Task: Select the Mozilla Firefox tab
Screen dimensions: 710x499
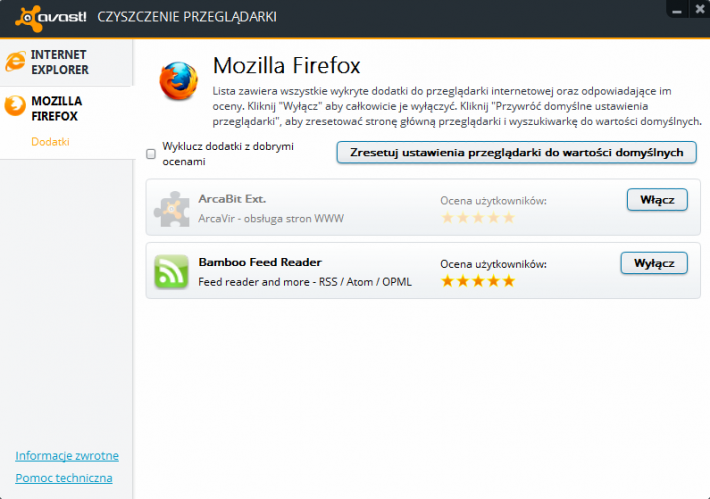Action: pos(66,109)
